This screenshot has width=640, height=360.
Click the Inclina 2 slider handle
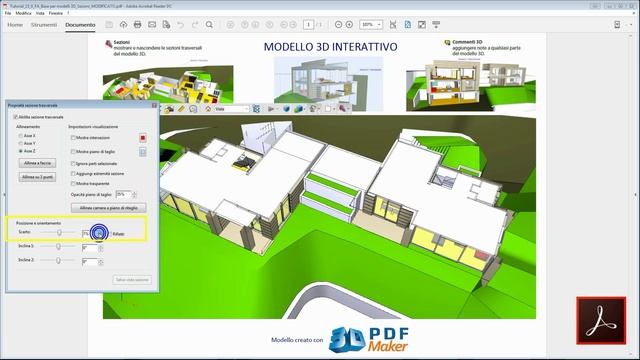(x=58, y=260)
